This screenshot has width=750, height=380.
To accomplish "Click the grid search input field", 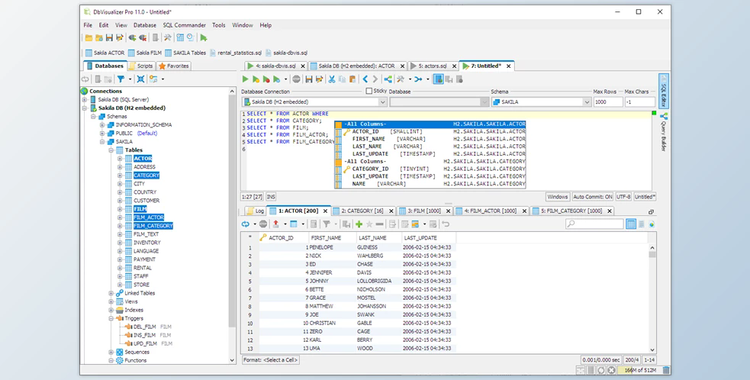I will coord(595,224).
